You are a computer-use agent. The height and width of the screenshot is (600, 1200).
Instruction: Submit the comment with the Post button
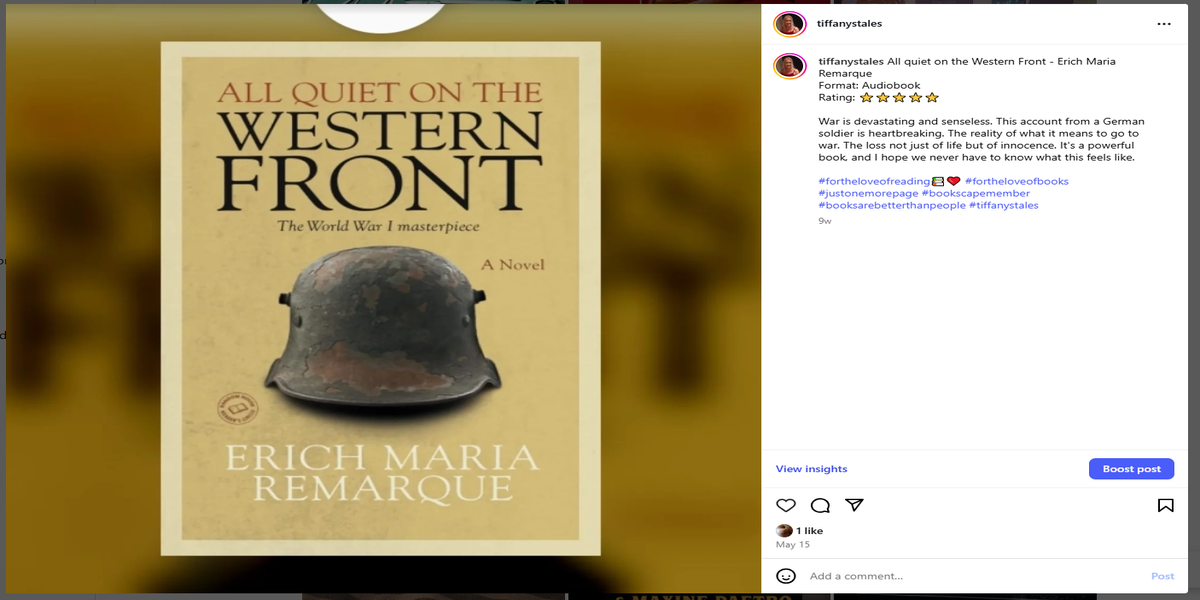(x=1162, y=576)
